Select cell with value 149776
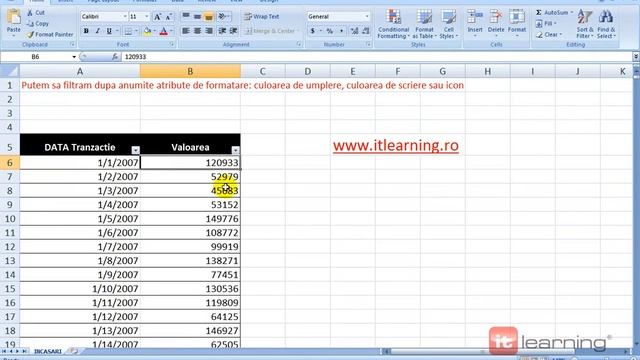The width and height of the screenshot is (640, 360). point(190,219)
